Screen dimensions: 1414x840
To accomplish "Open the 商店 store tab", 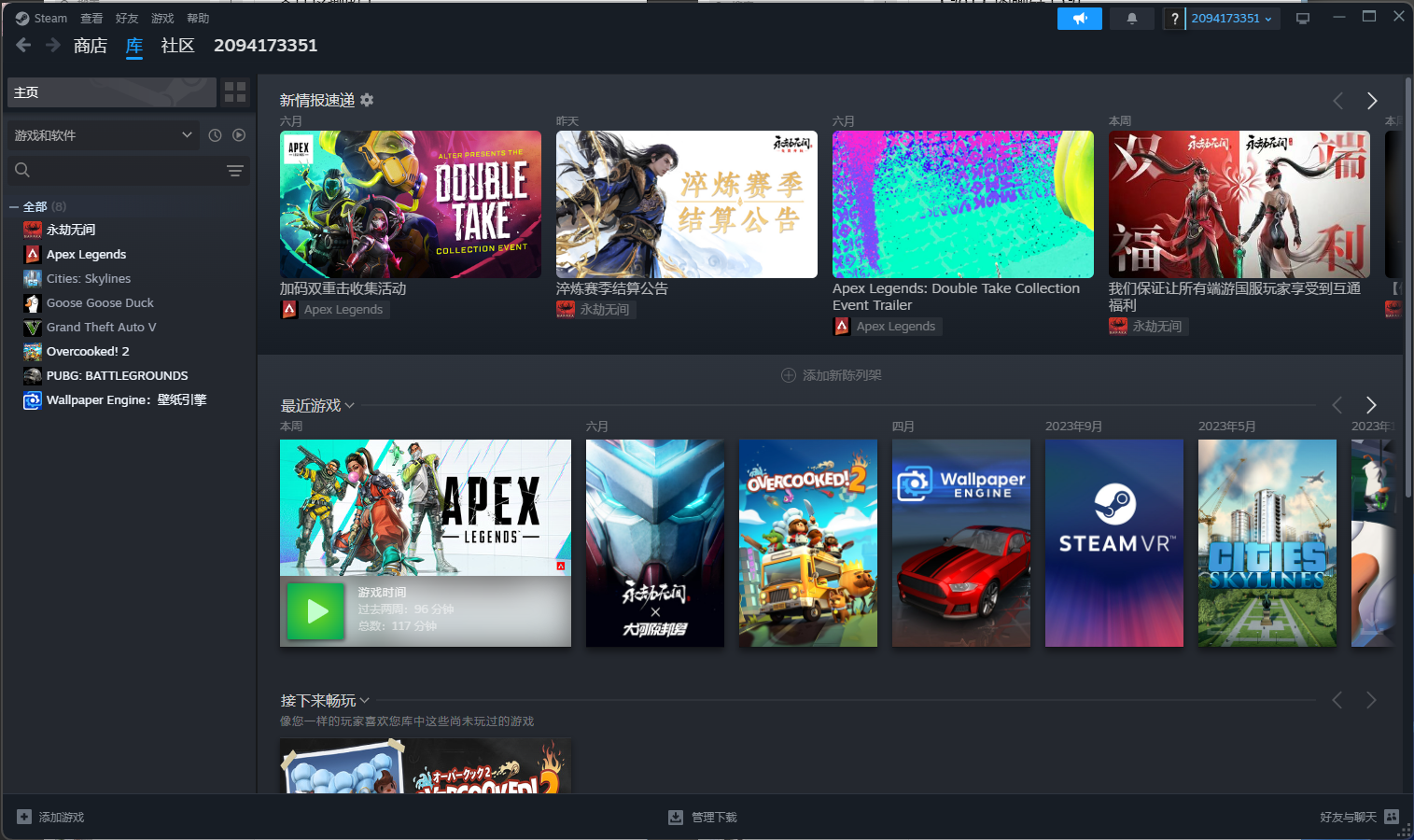I will click(x=91, y=46).
